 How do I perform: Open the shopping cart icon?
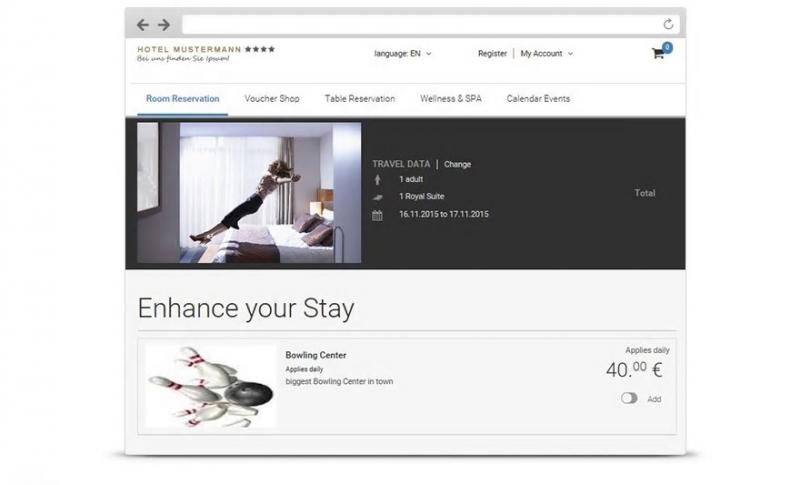[x=658, y=54]
